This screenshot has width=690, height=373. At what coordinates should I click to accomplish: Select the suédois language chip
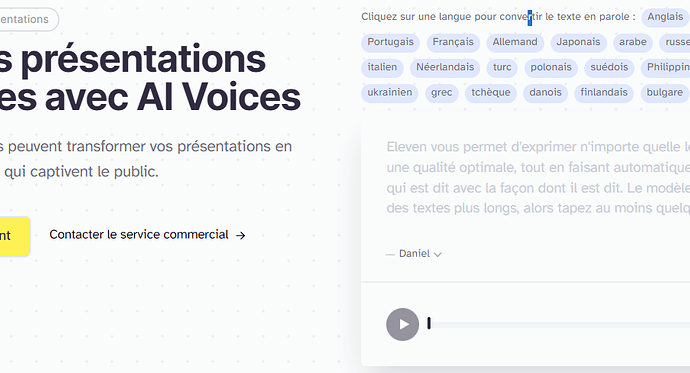point(609,67)
